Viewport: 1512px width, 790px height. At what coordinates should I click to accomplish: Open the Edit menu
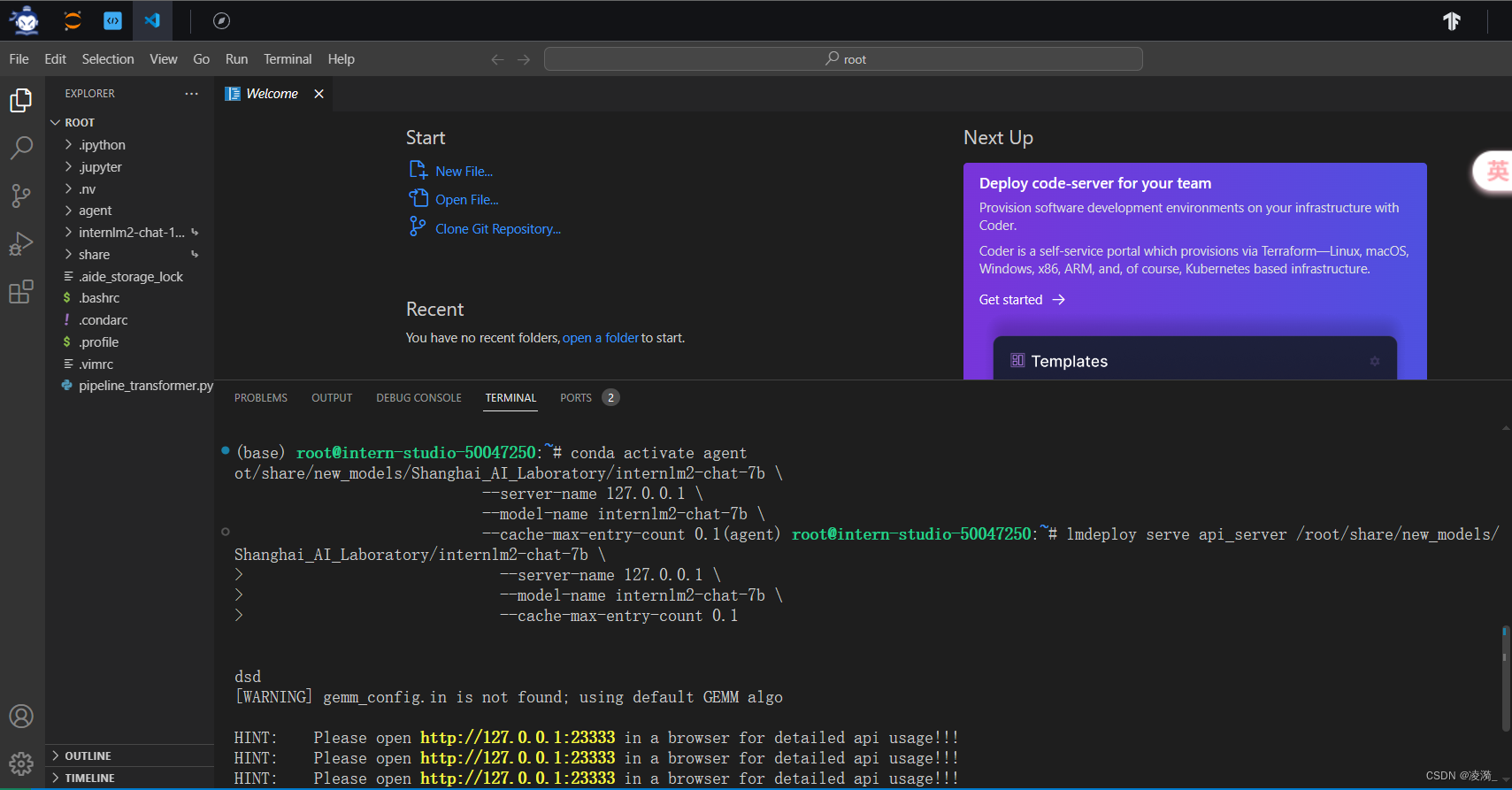point(56,59)
